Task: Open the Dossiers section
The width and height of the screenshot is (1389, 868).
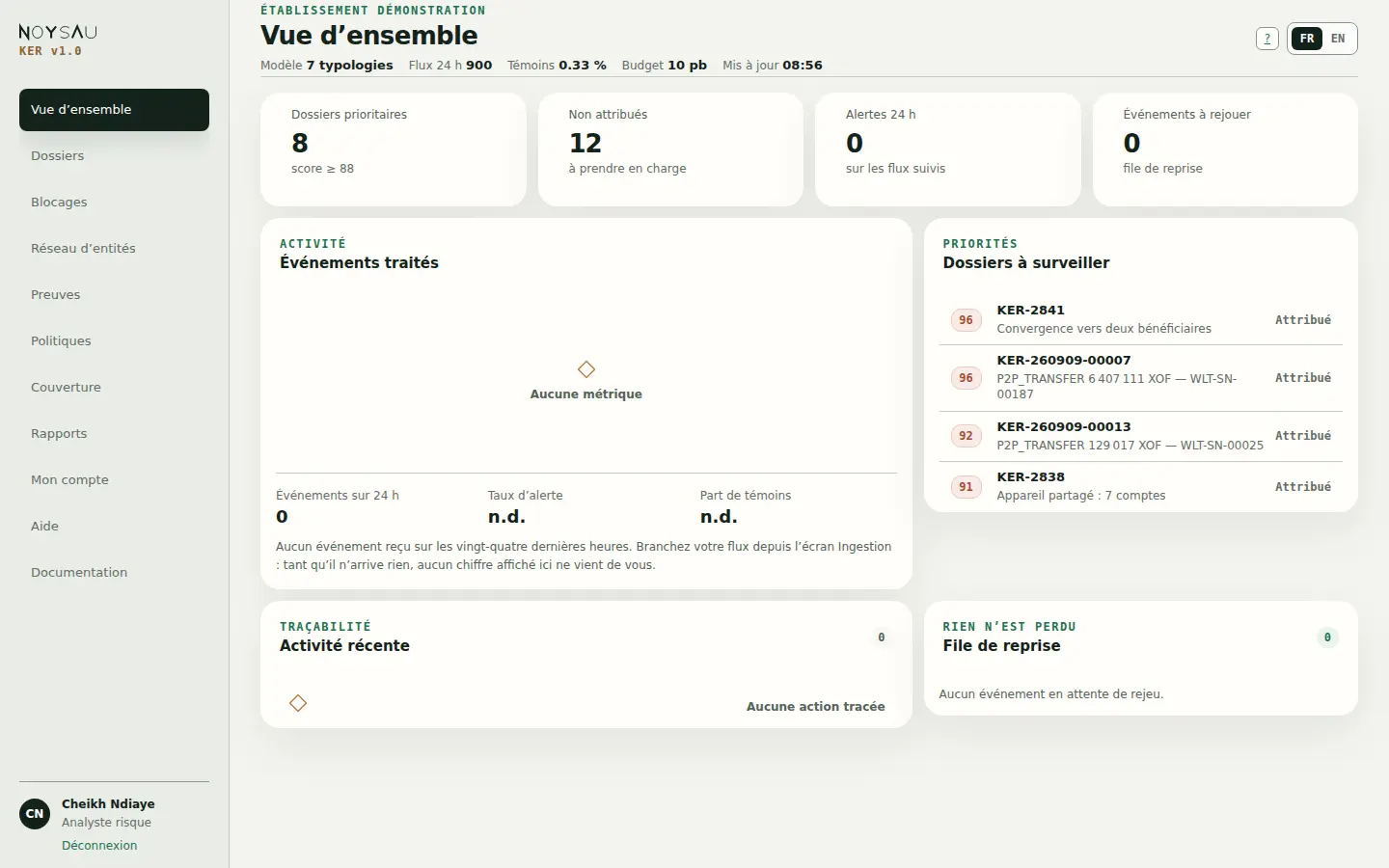Action: pos(114,156)
